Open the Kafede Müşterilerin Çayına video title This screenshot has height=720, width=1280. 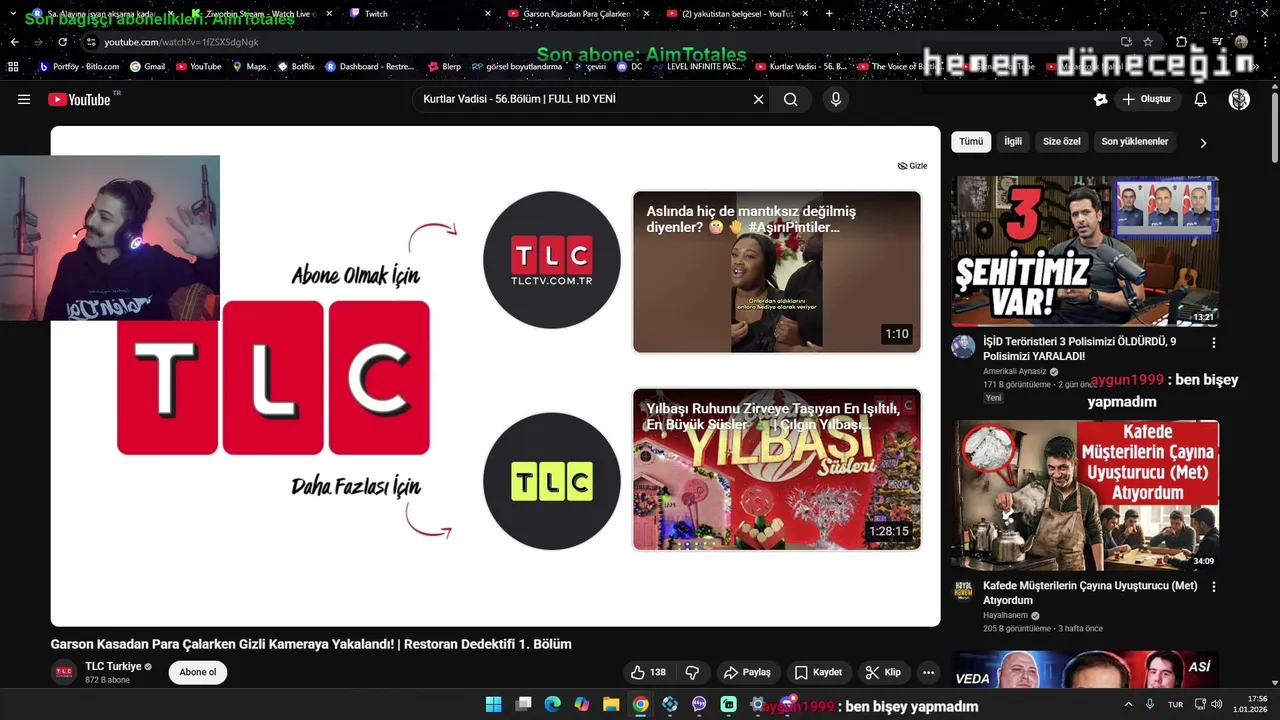(x=1090, y=593)
